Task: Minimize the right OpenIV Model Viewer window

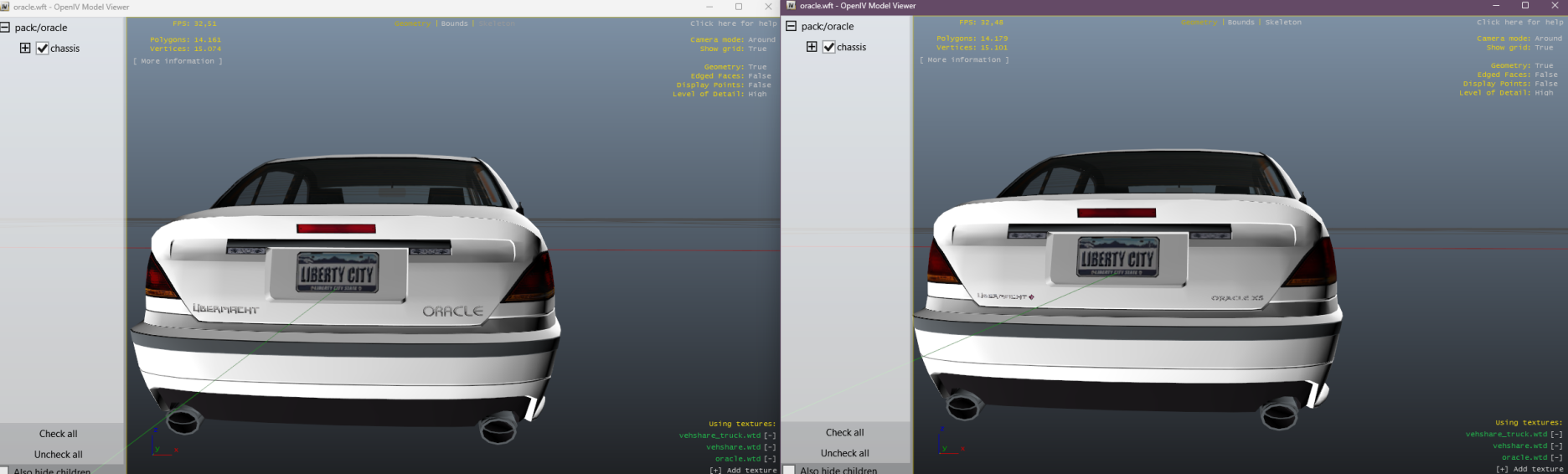Action: coord(1496,6)
